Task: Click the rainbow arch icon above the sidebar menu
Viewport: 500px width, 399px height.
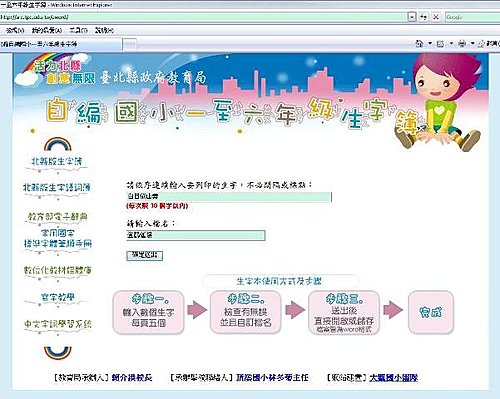Action: coord(58,144)
